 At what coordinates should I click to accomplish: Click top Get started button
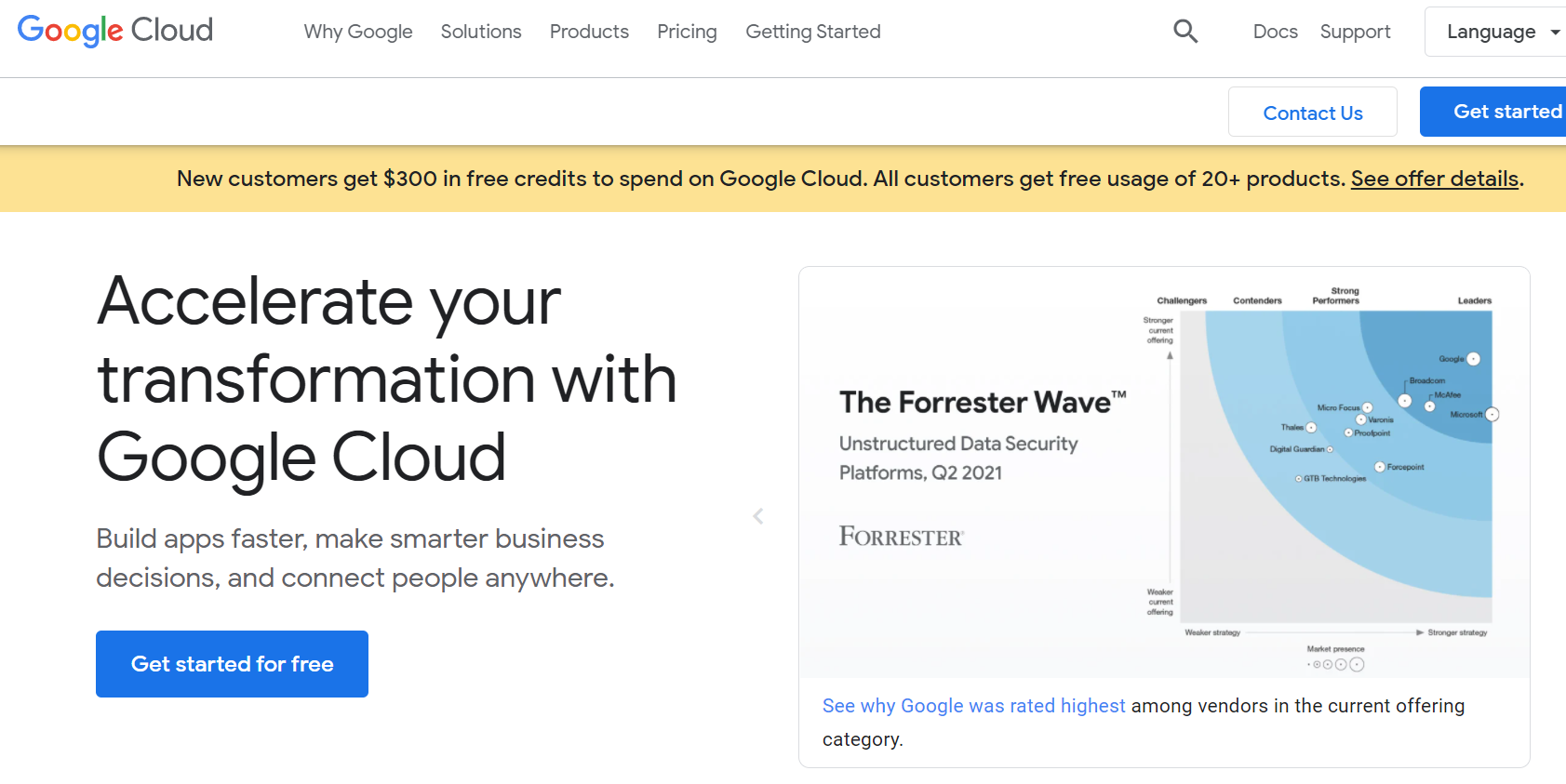pos(1493,112)
